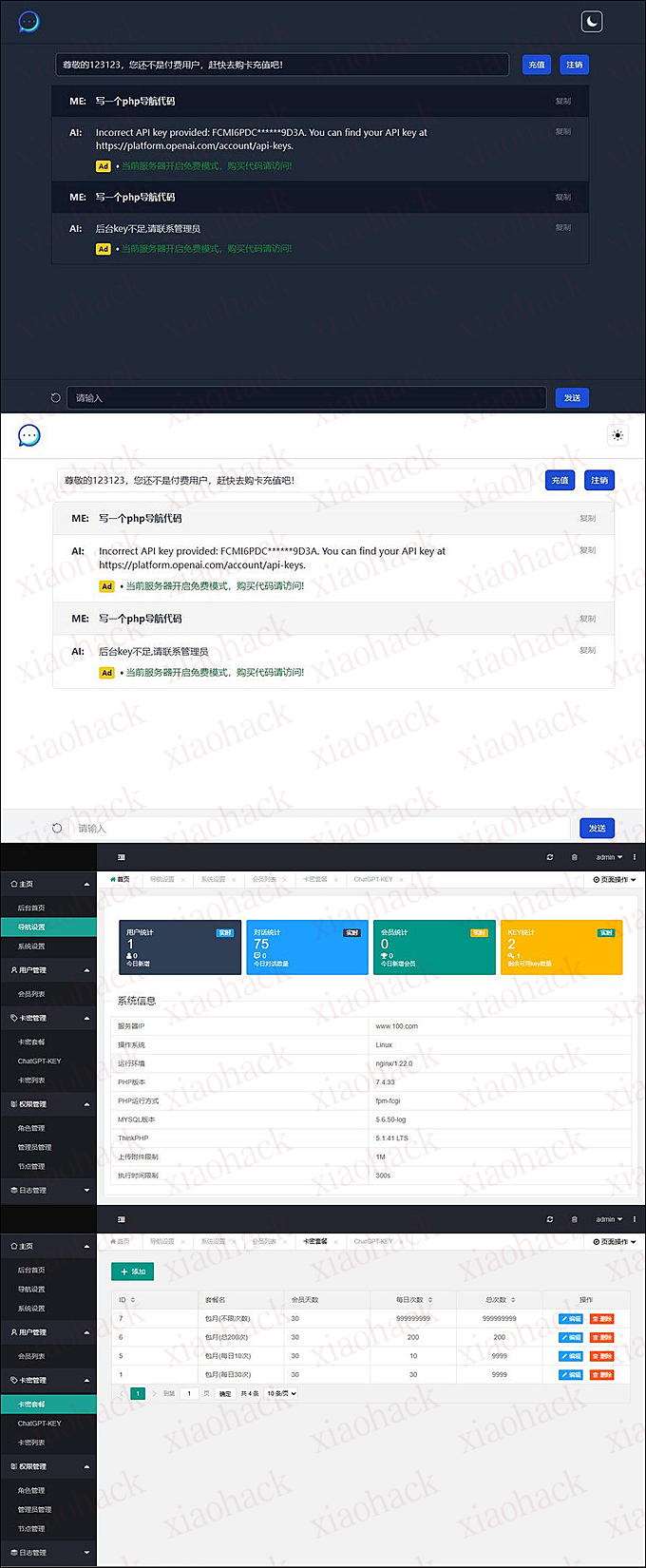Click 充值 button in light chat view
This screenshot has width=646, height=1568.
(x=560, y=480)
